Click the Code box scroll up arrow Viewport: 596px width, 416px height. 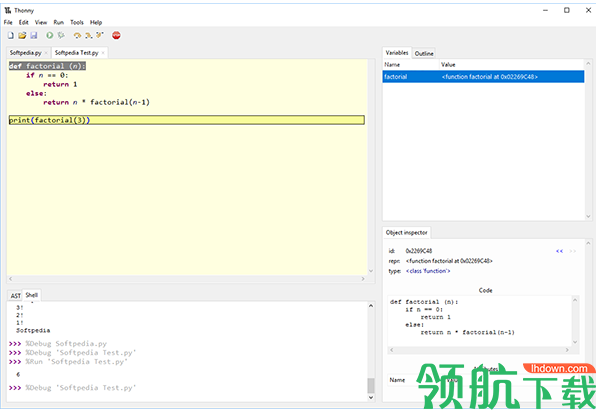[575, 300]
